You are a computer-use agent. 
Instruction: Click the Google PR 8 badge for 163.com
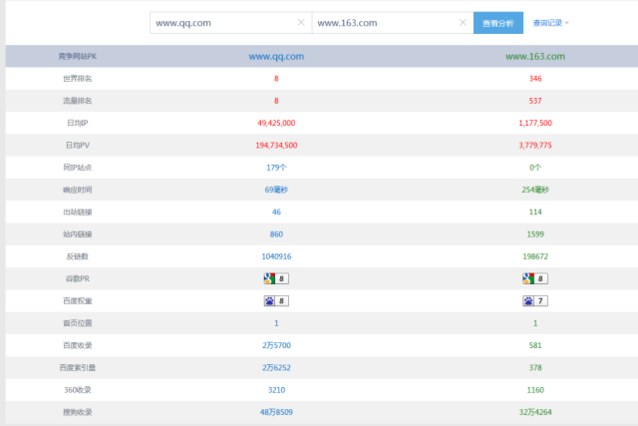[x=535, y=278]
